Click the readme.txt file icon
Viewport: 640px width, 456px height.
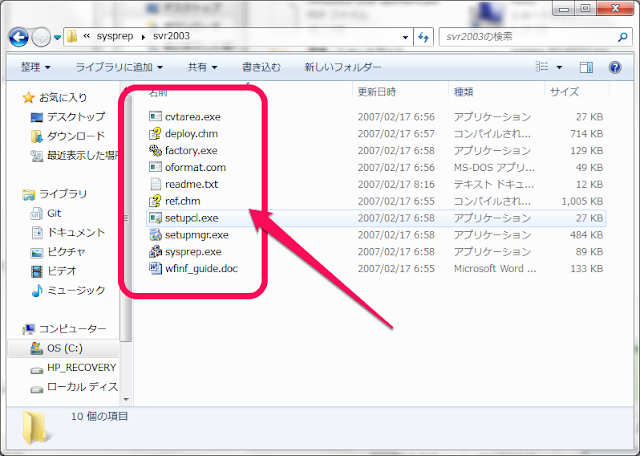pos(155,184)
